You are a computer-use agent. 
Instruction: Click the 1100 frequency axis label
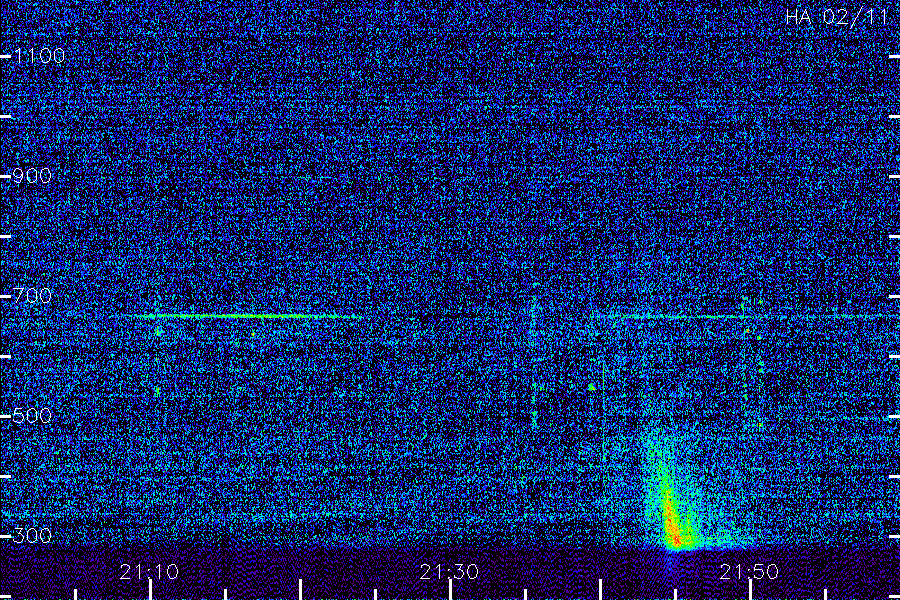40,56
